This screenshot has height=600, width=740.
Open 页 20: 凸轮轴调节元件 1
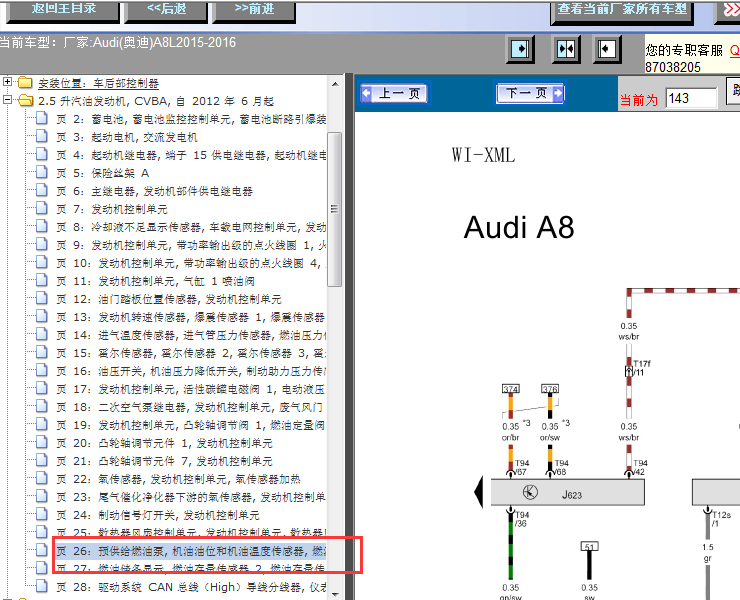164,443
